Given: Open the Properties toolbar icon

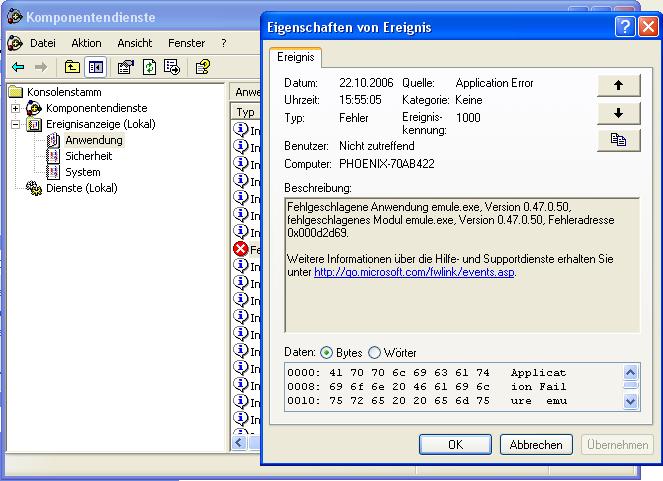Looking at the screenshot, I should 126,67.
